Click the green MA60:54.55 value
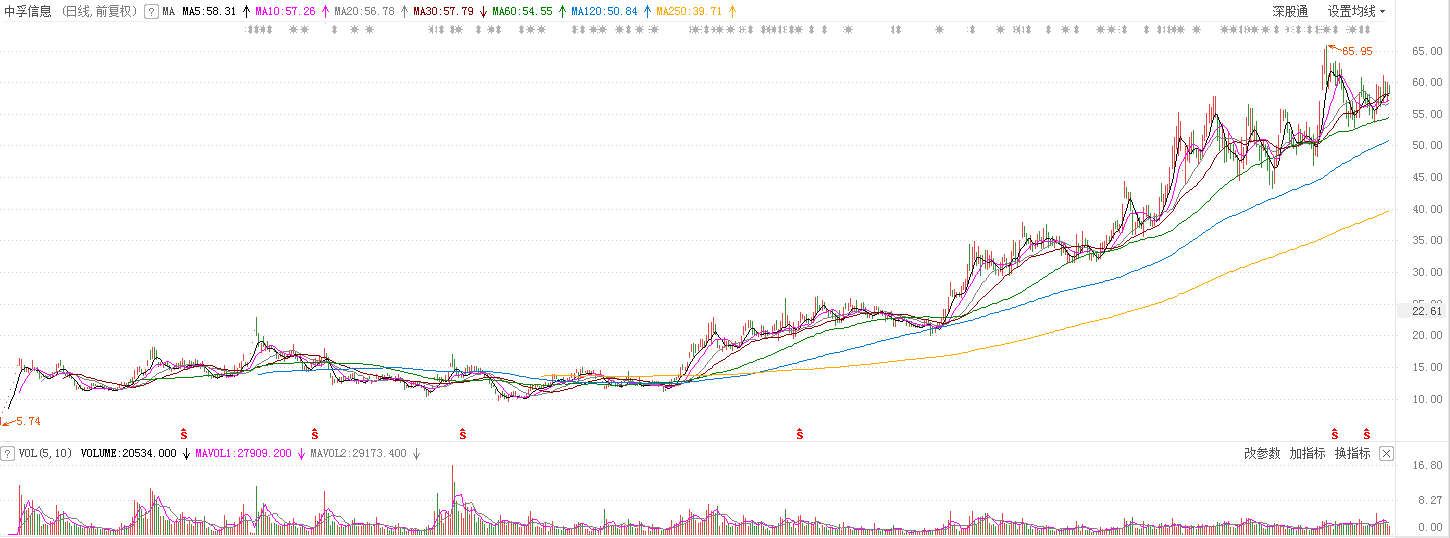The width and height of the screenshot is (1450, 538). (522, 12)
